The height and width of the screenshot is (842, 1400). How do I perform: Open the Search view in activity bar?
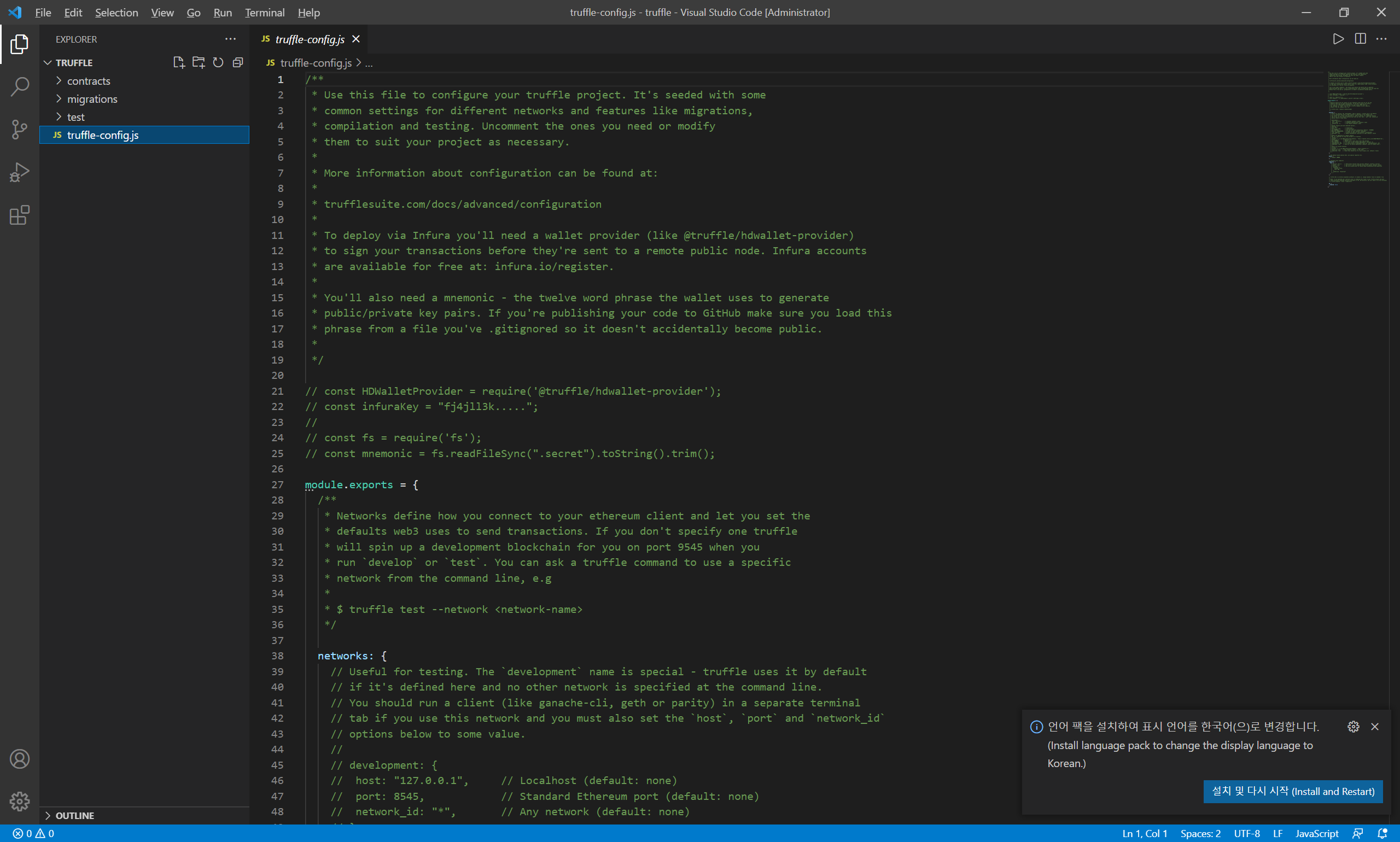coord(19,87)
